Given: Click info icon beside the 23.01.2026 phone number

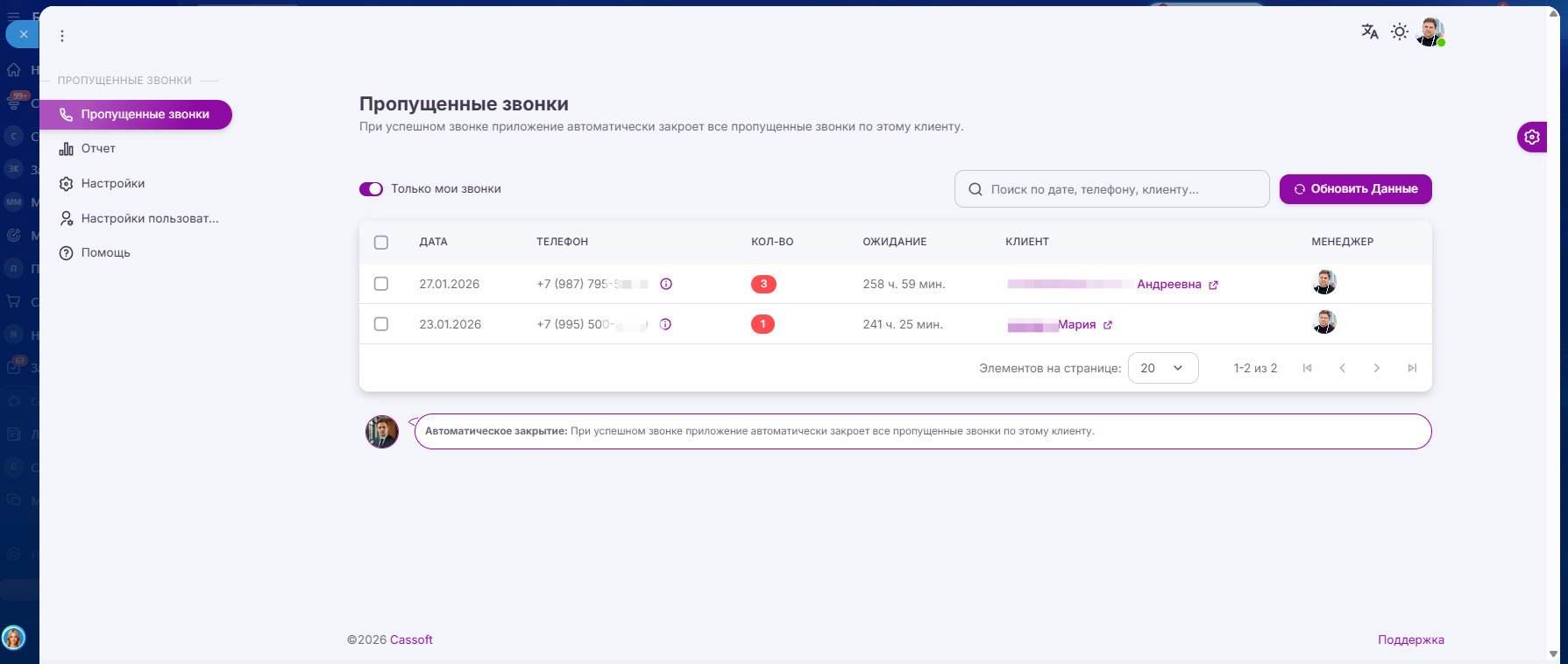Looking at the screenshot, I should pyautogui.click(x=665, y=324).
